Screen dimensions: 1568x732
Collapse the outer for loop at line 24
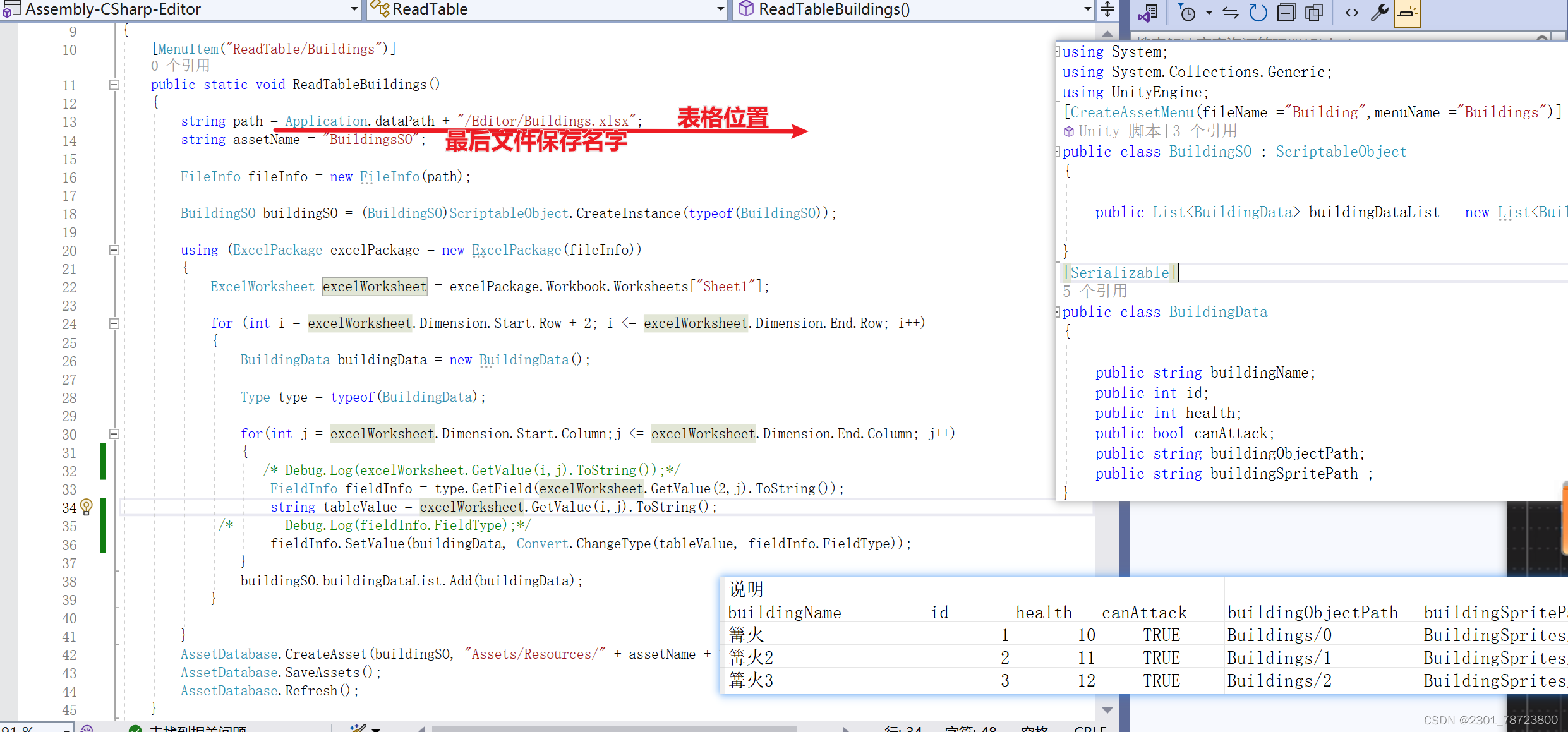[114, 323]
